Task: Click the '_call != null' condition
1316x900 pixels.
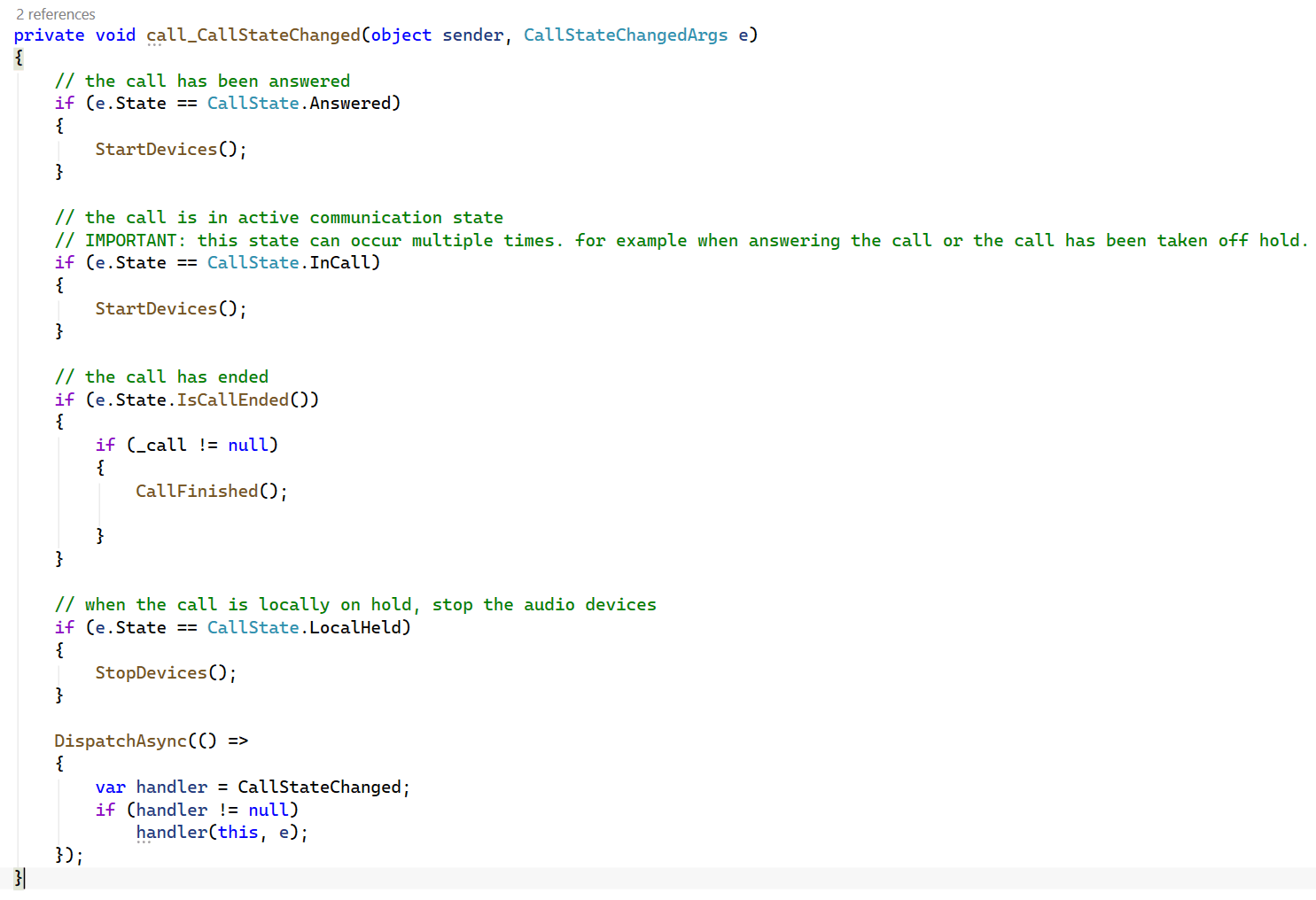Action: 202,445
